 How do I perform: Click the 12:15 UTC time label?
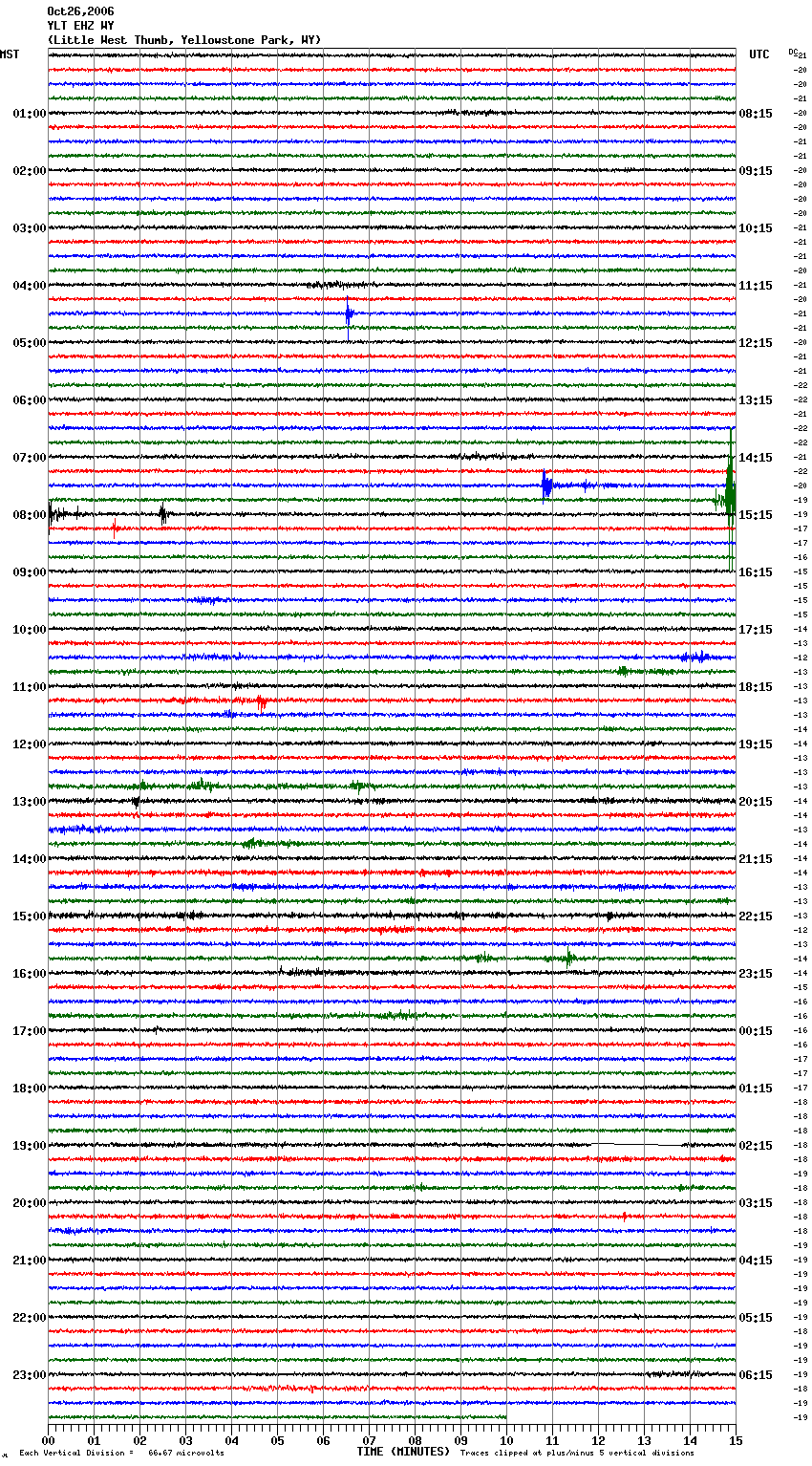[x=756, y=343]
